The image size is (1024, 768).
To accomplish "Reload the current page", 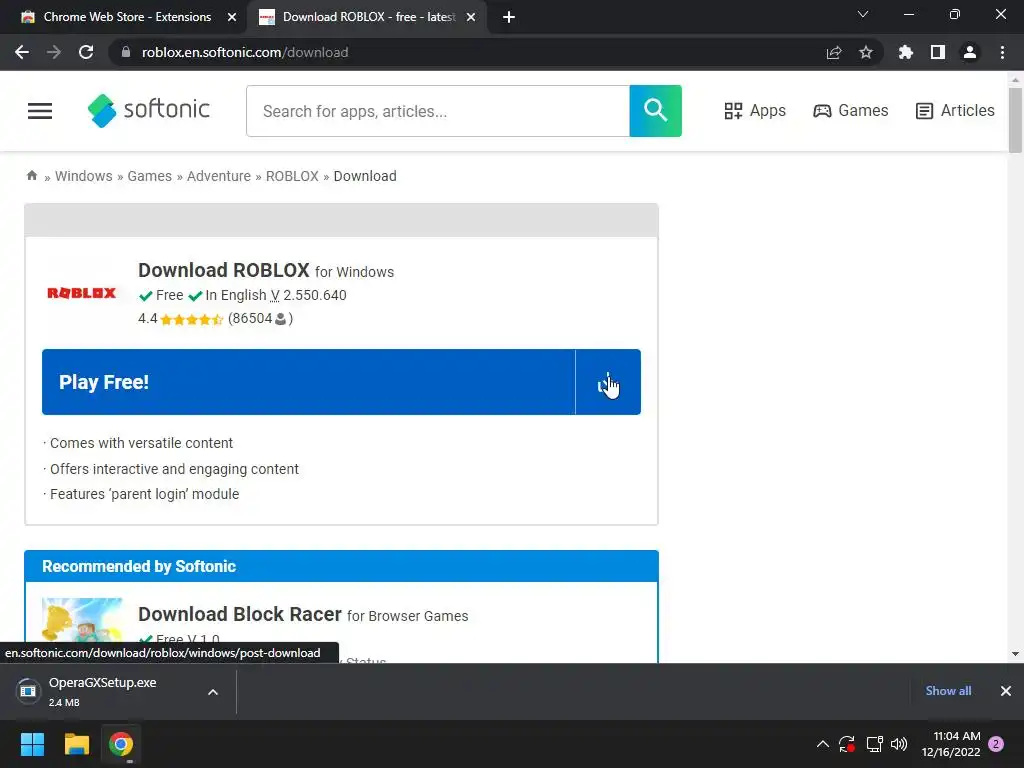I will pos(86,52).
